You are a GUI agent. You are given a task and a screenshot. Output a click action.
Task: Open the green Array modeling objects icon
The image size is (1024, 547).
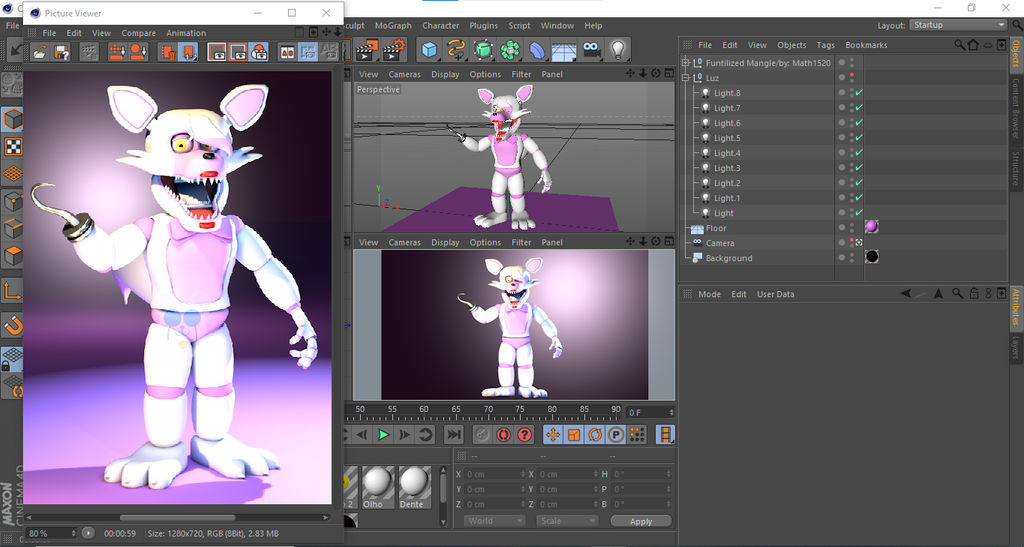pyautogui.click(x=510, y=50)
